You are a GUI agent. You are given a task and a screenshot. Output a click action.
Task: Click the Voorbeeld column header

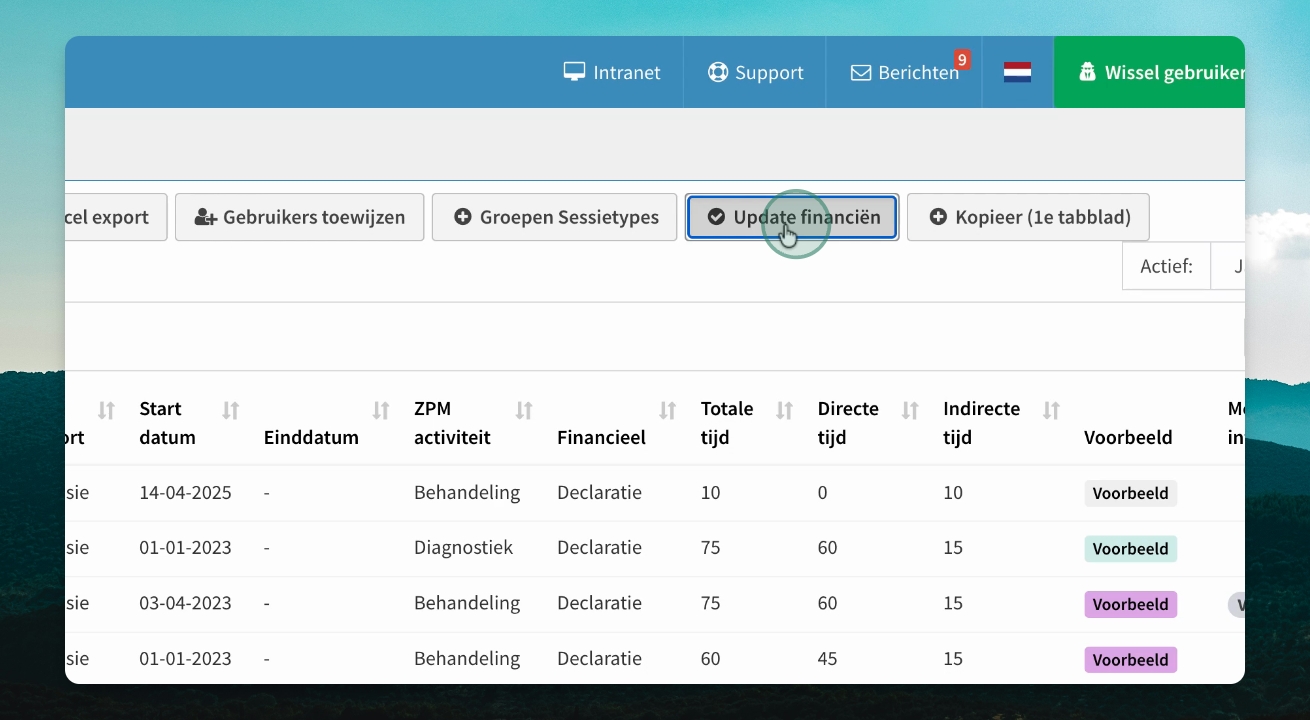[x=1128, y=437]
